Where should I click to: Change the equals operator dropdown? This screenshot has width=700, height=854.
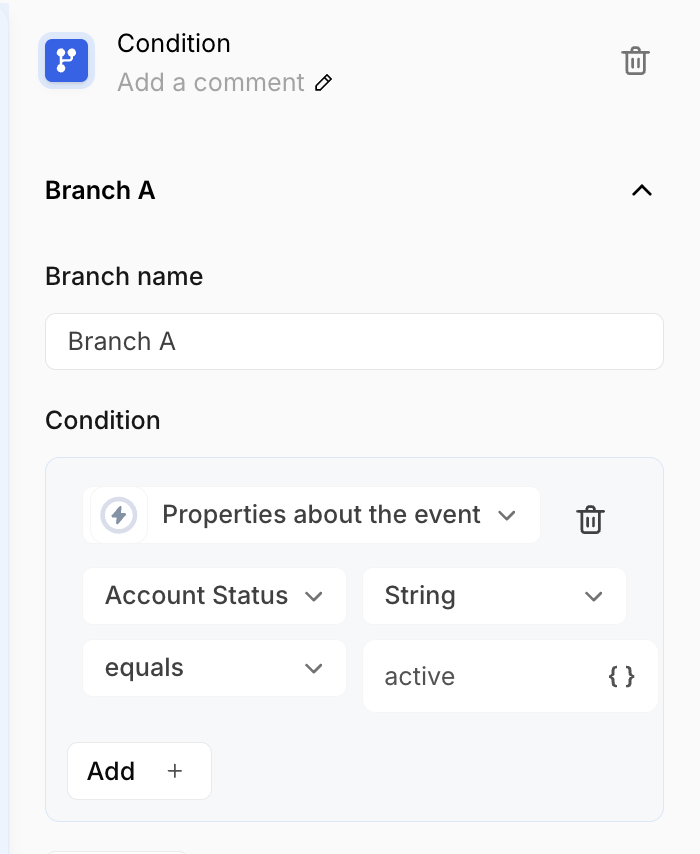214,668
